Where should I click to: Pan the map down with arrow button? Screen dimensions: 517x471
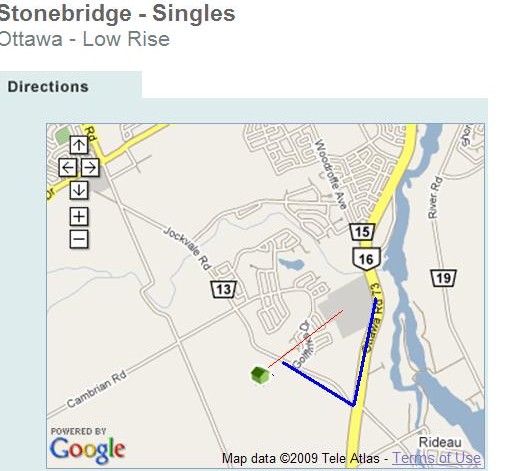click(79, 190)
